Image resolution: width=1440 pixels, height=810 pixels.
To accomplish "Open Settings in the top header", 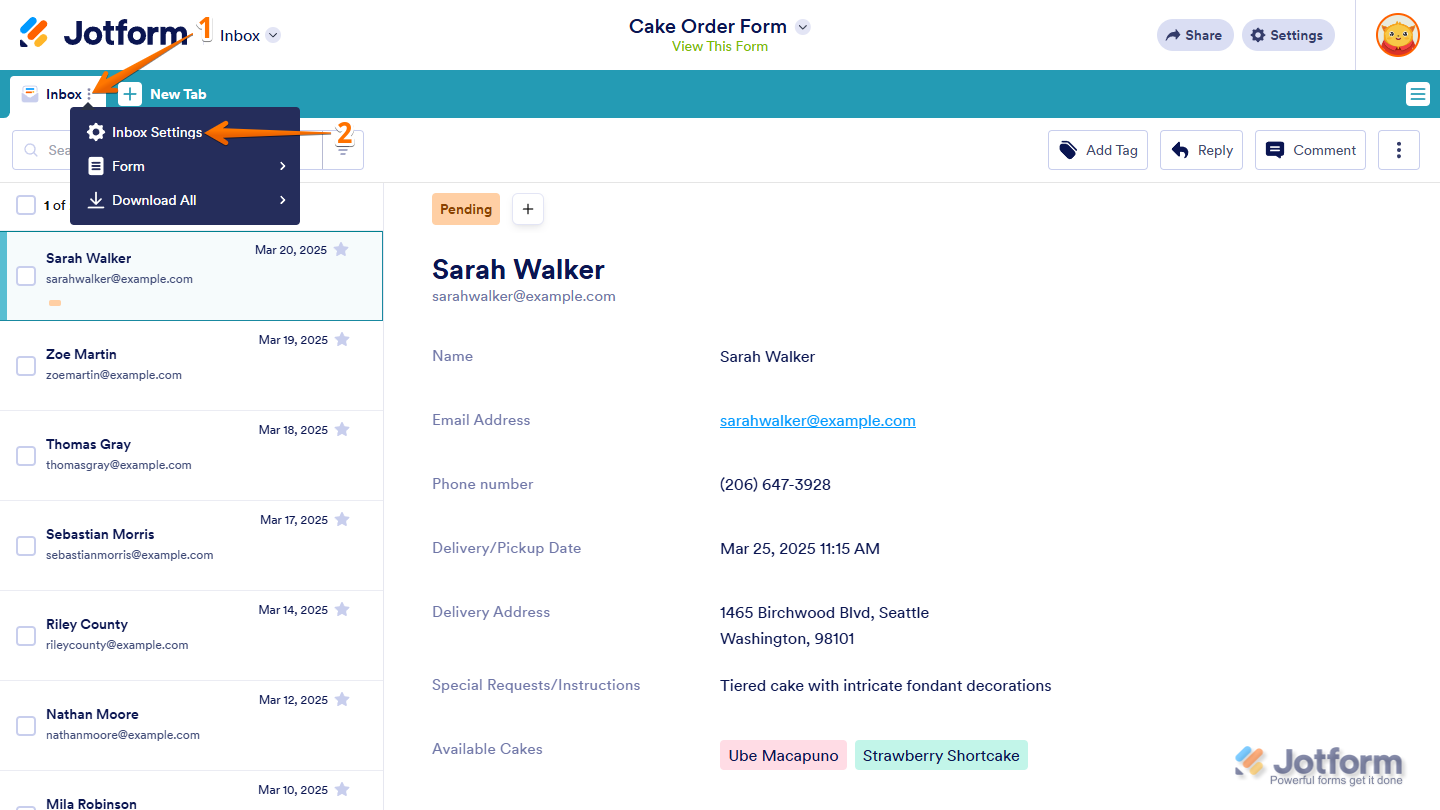I will (1288, 35).
